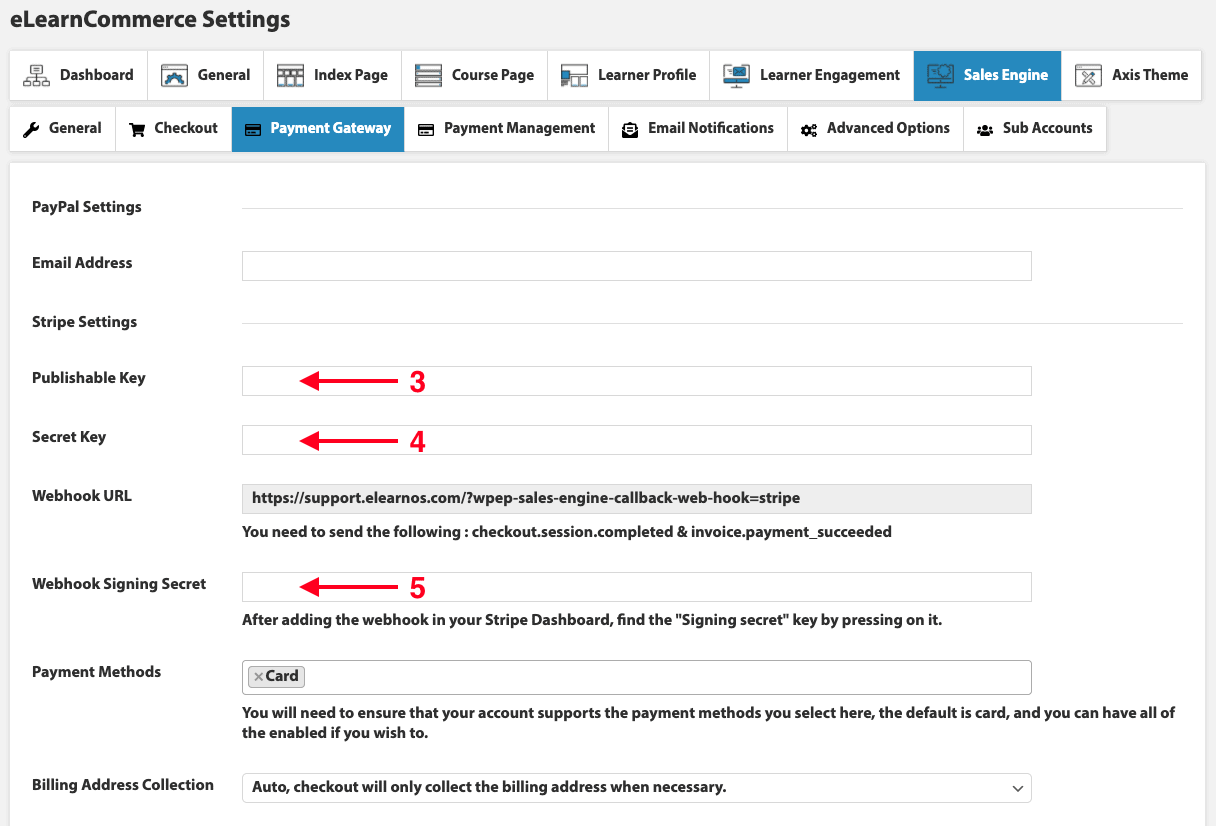
Task: Click the Learner Engagement monitor icon
Action: (736, 75)
